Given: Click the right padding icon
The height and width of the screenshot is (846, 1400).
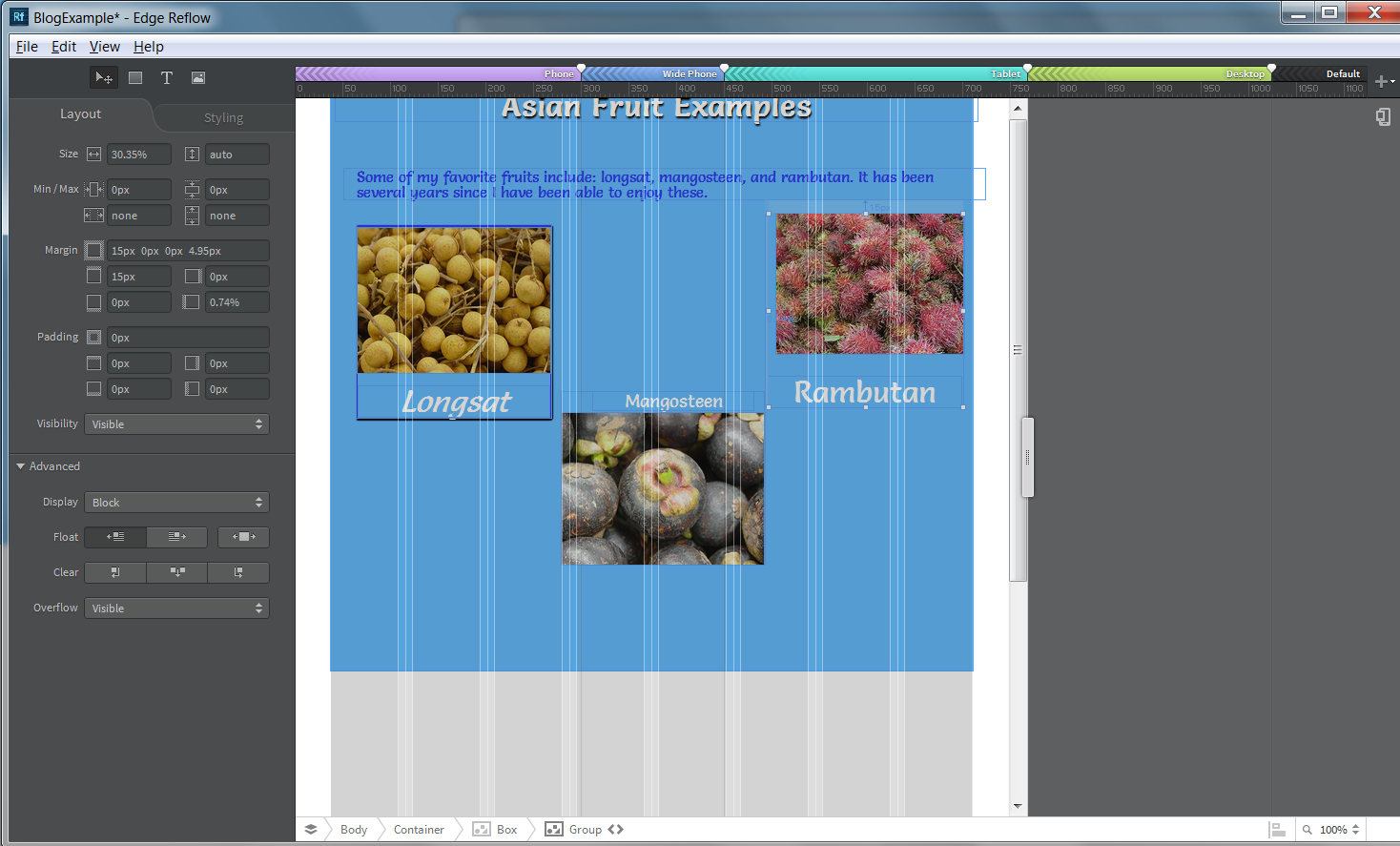Looking at the screenshot, I should [192, 362].
